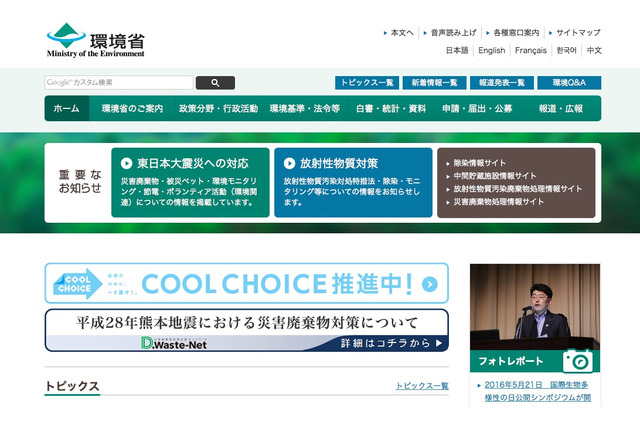Click the D.Waste-Net logo
Viewport: 640px width, 426px height.
point(174,343)
